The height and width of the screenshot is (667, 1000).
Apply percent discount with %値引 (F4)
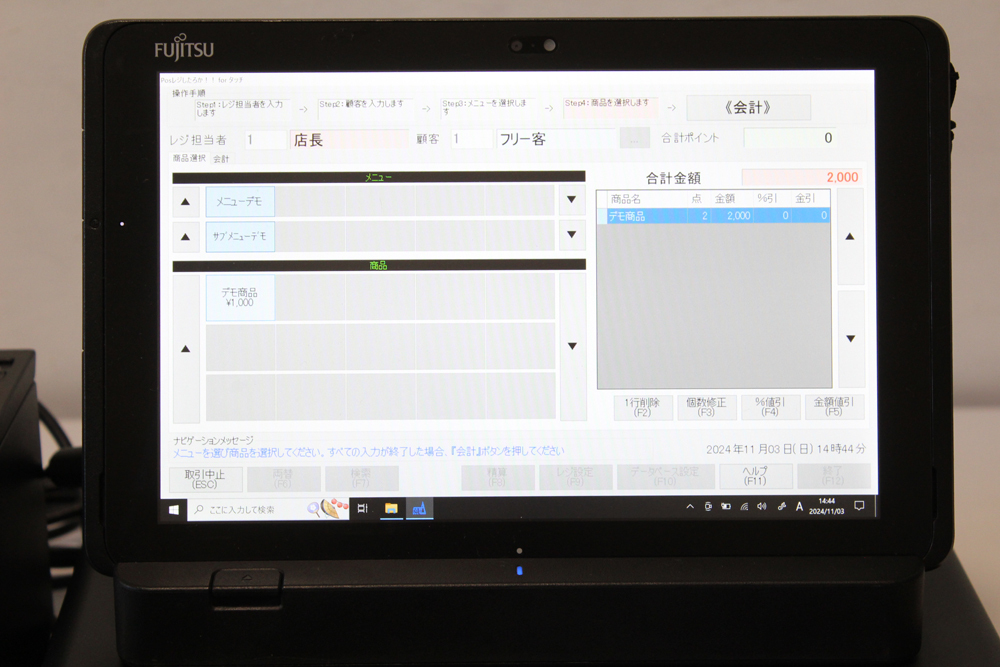tap(770, 407)
